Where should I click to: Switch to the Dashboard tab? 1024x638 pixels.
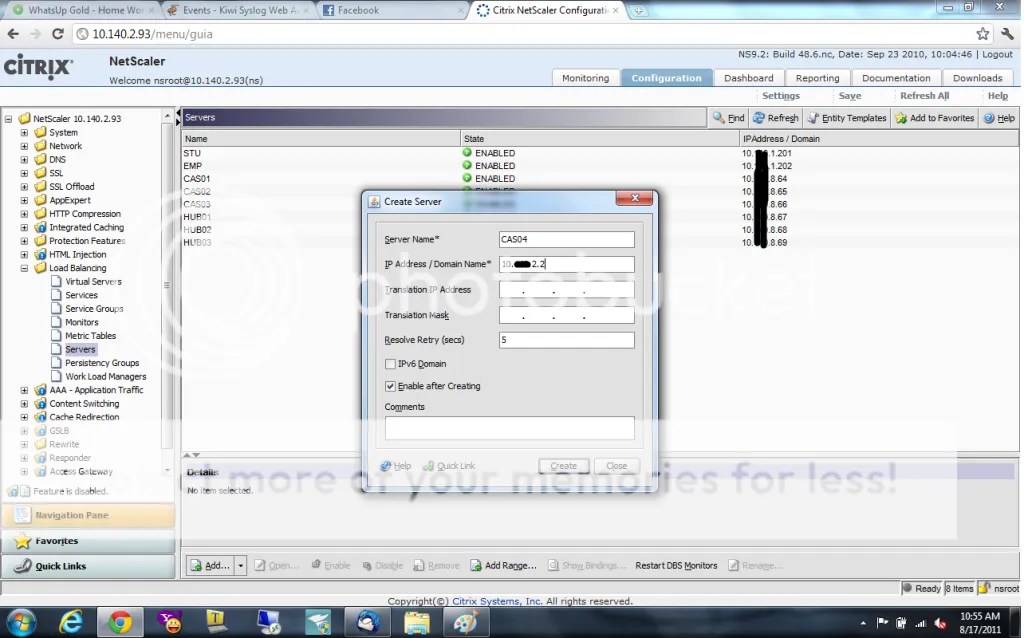[x=748, y=77]
